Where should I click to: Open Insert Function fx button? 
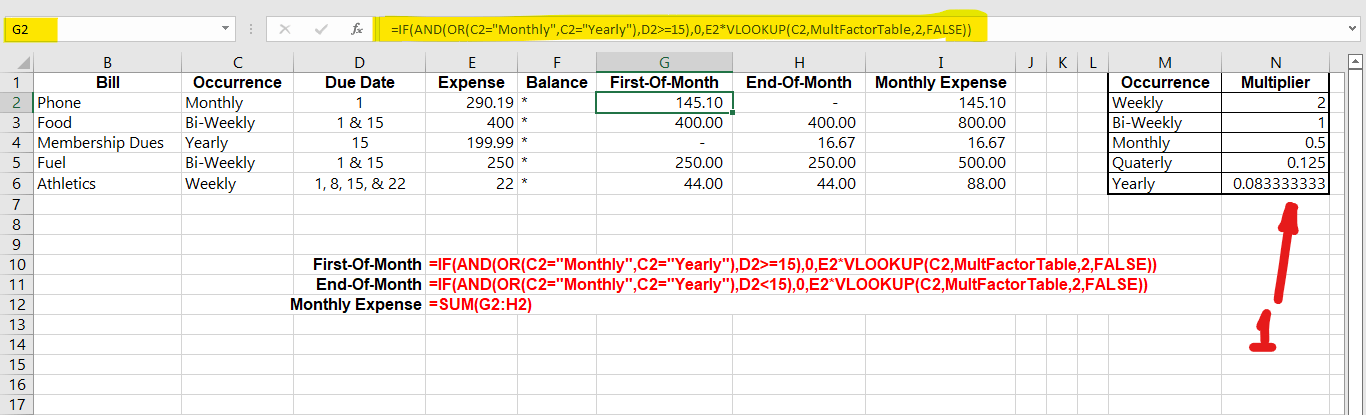coord(357,30)
